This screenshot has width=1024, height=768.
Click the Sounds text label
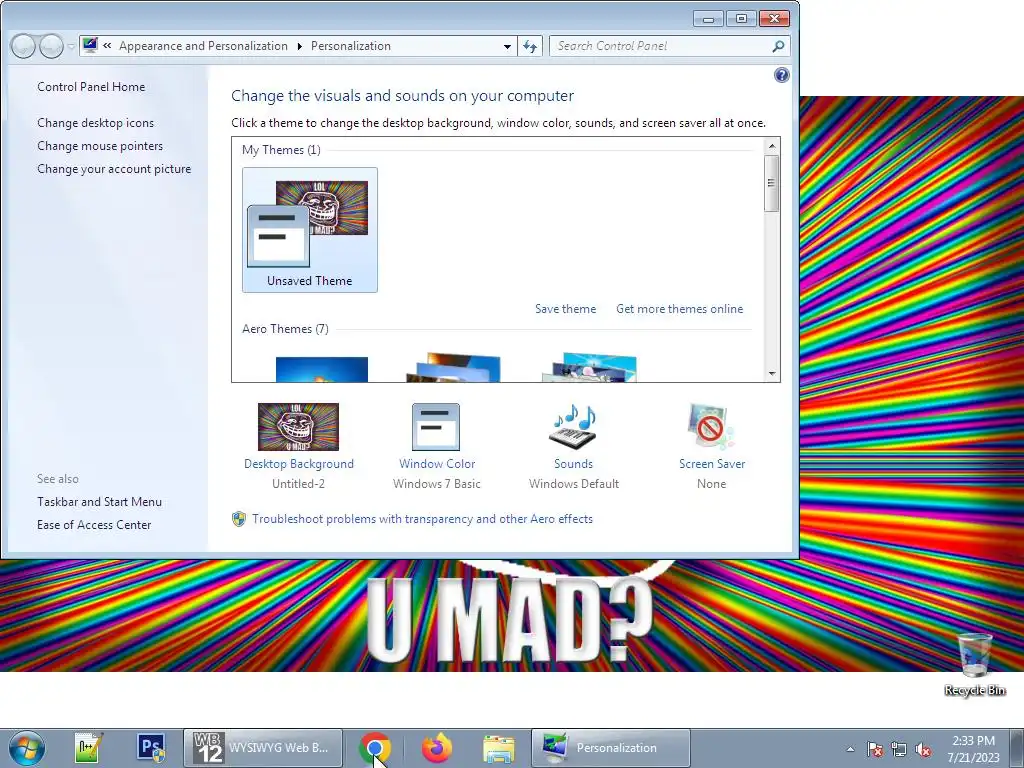pos(573,464)
